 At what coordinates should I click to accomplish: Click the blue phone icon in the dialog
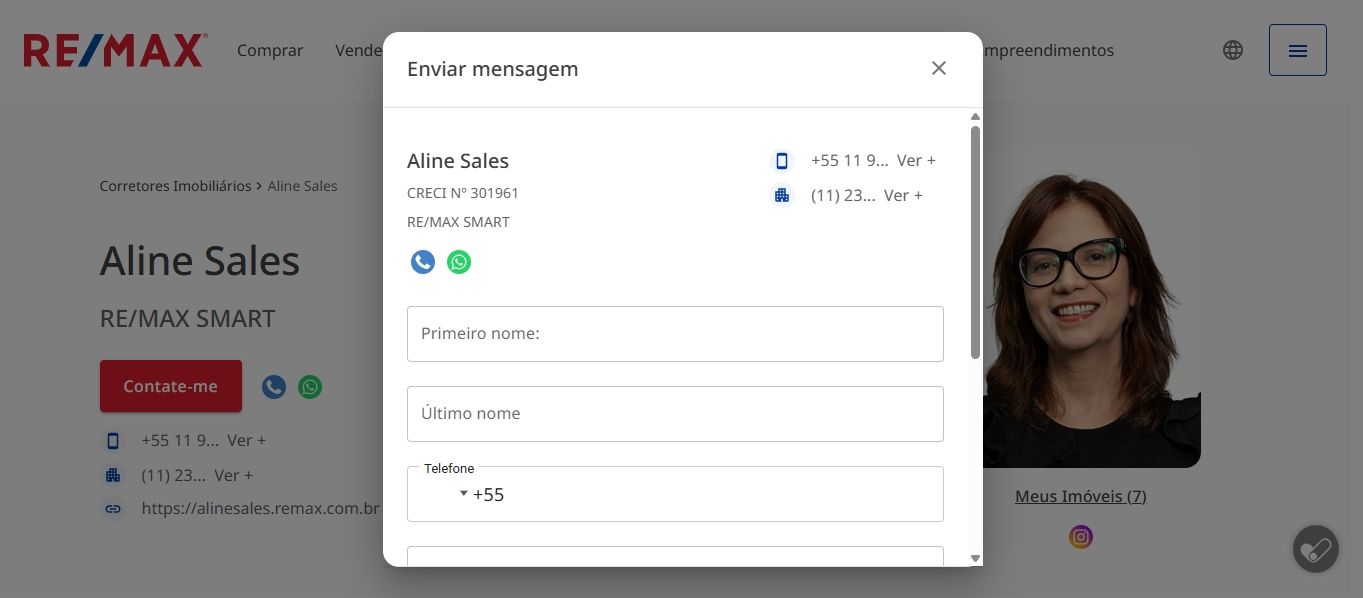(423, 262)
